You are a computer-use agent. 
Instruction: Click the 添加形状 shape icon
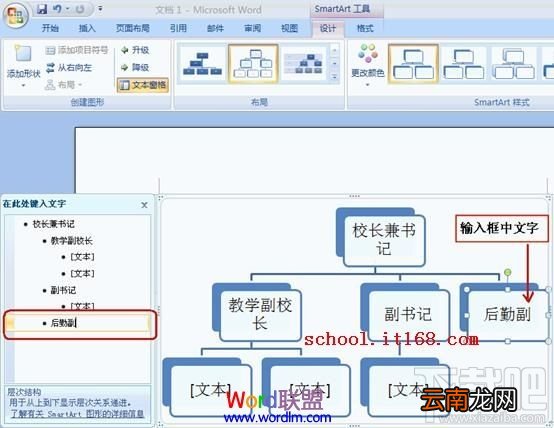[23, 54]
